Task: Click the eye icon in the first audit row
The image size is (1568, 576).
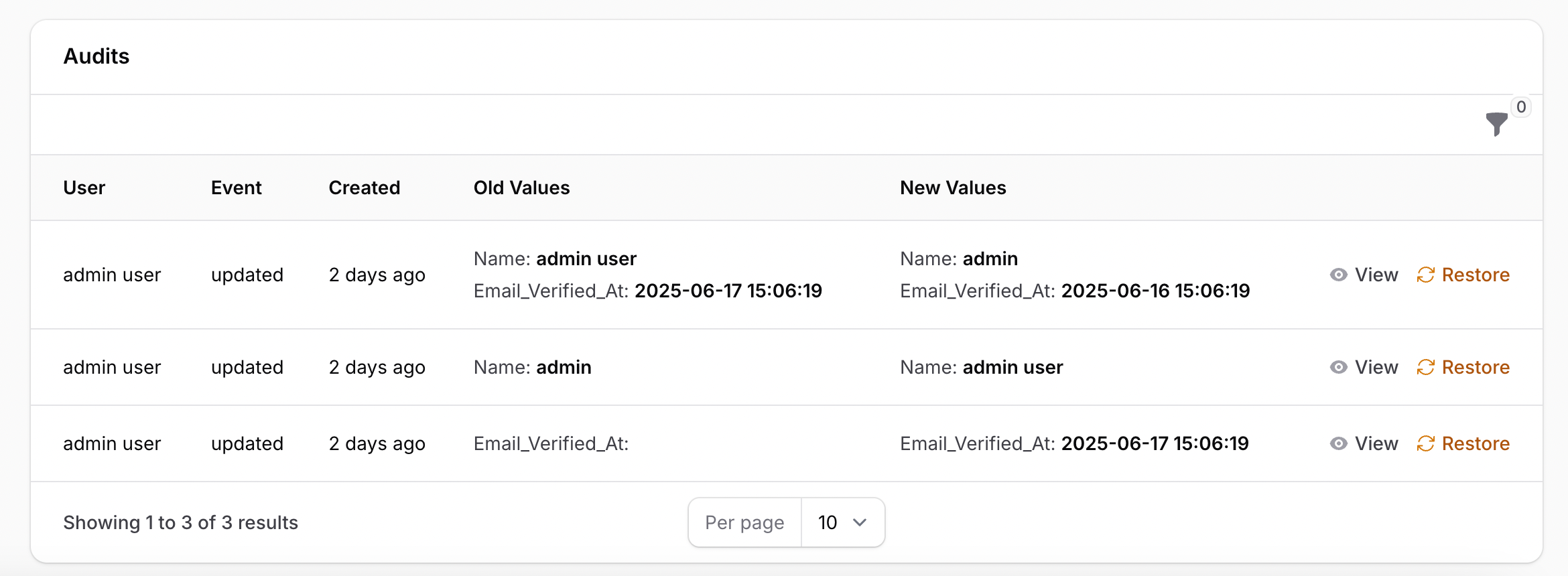Action: click(1338, 275)
